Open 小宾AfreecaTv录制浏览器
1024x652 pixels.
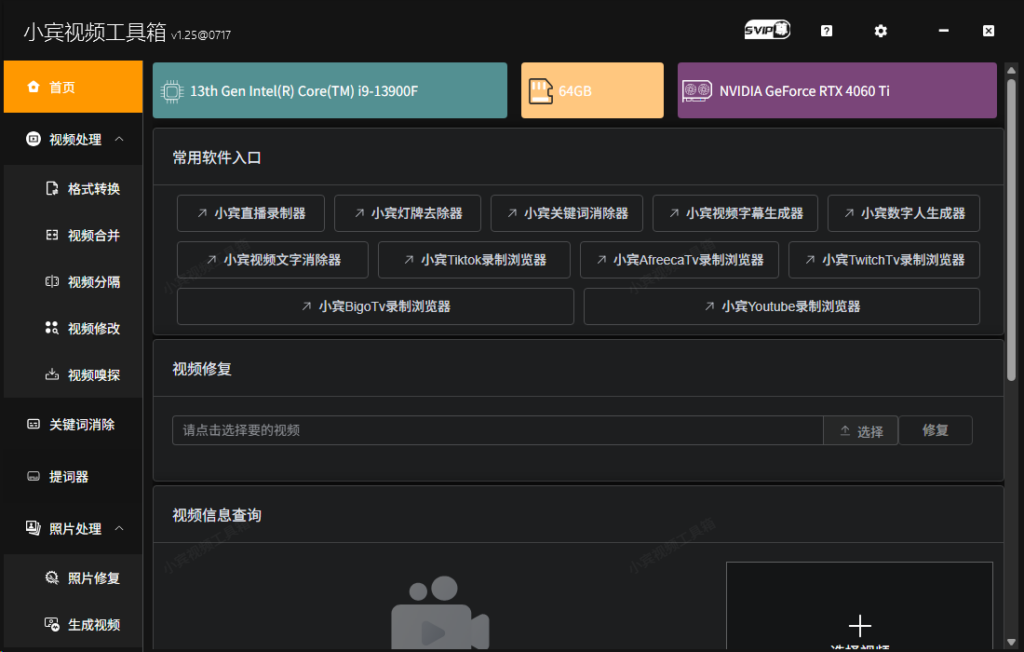click(679, 259)
